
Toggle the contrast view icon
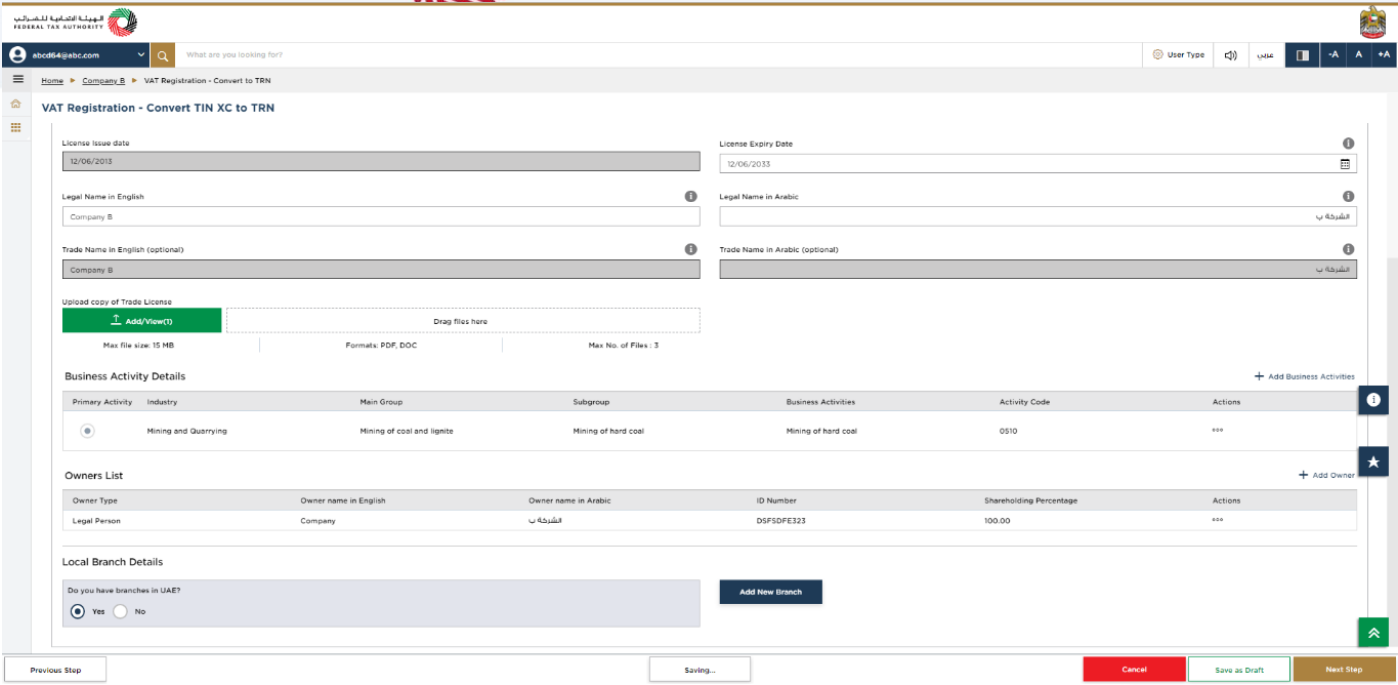[x=1302, y=55]
